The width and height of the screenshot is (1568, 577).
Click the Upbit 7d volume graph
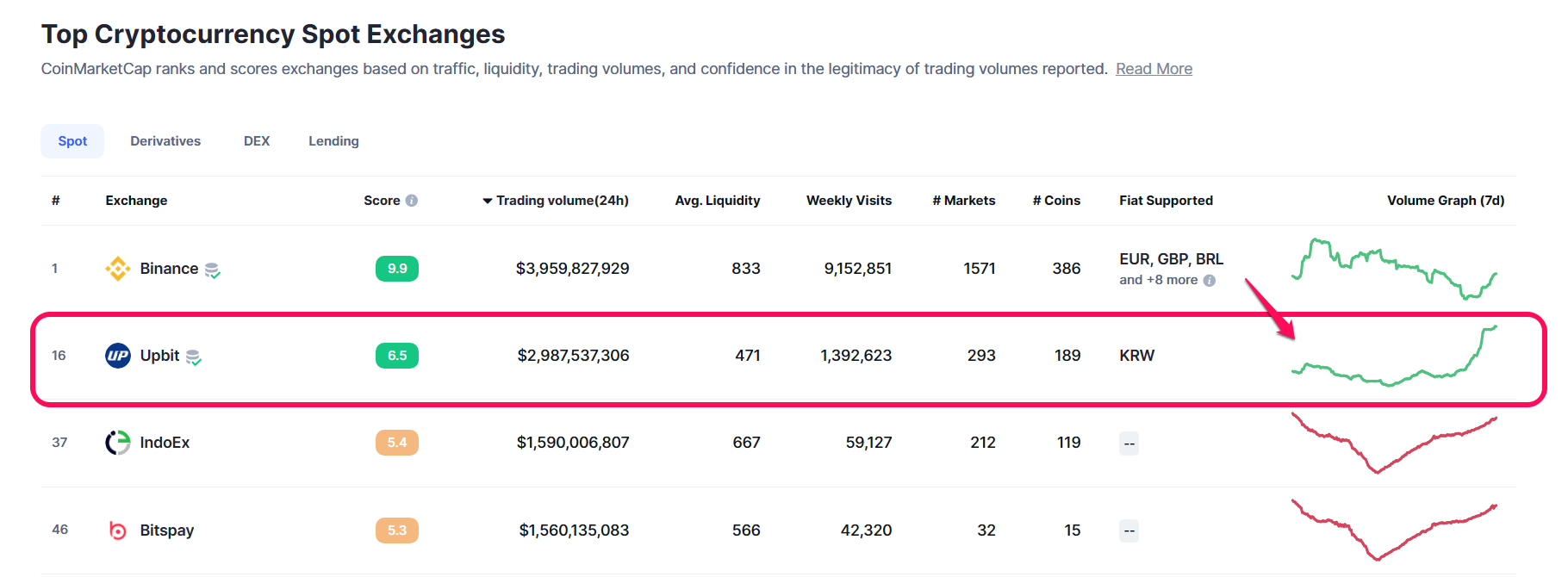pos(1394,357)
